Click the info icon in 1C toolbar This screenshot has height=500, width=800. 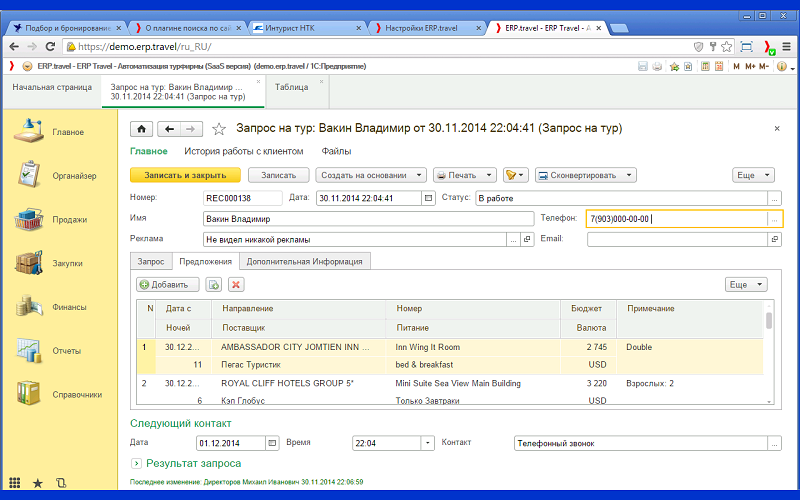[x=782, y=66]
